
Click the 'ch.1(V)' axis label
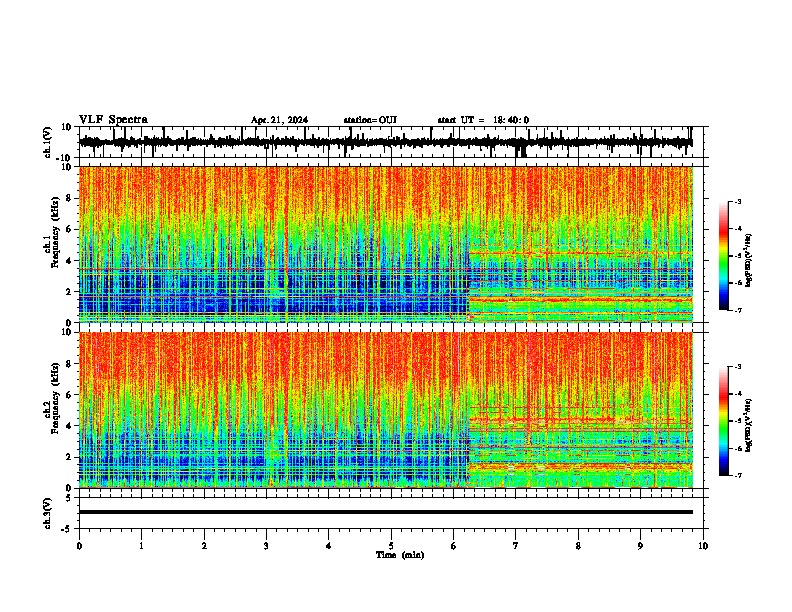48,142
